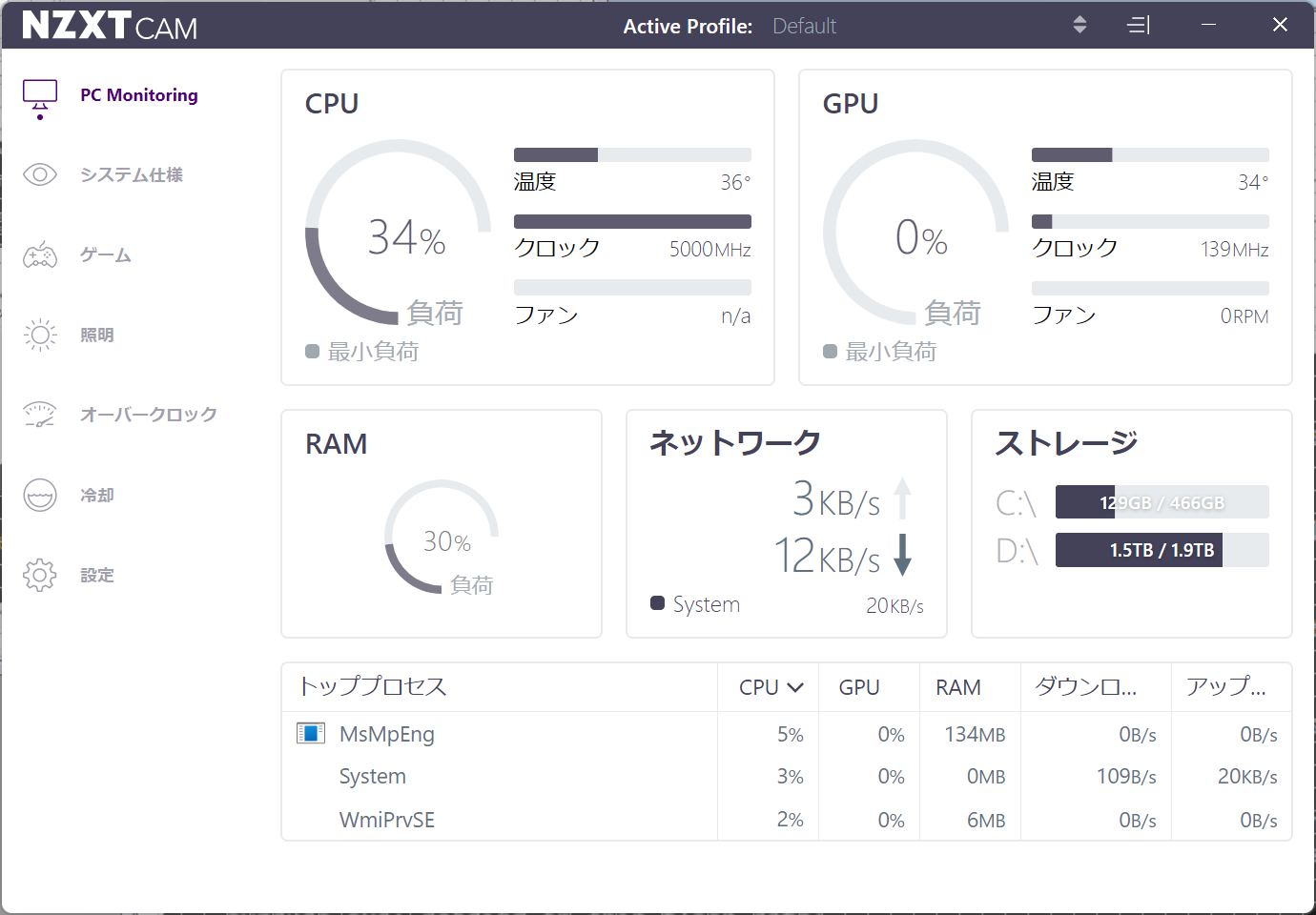The image size is (1316, 915).
Task: Click the PC Monitoring monitor icon
Action: (40, 97)
